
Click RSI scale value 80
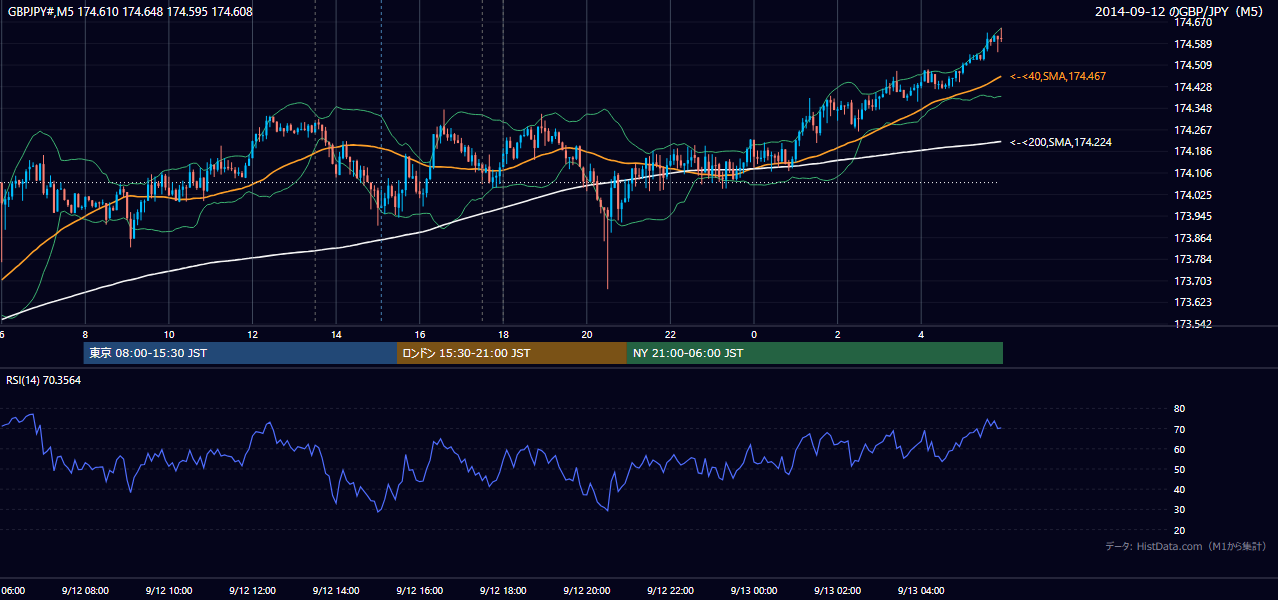tap(1180, 409)
